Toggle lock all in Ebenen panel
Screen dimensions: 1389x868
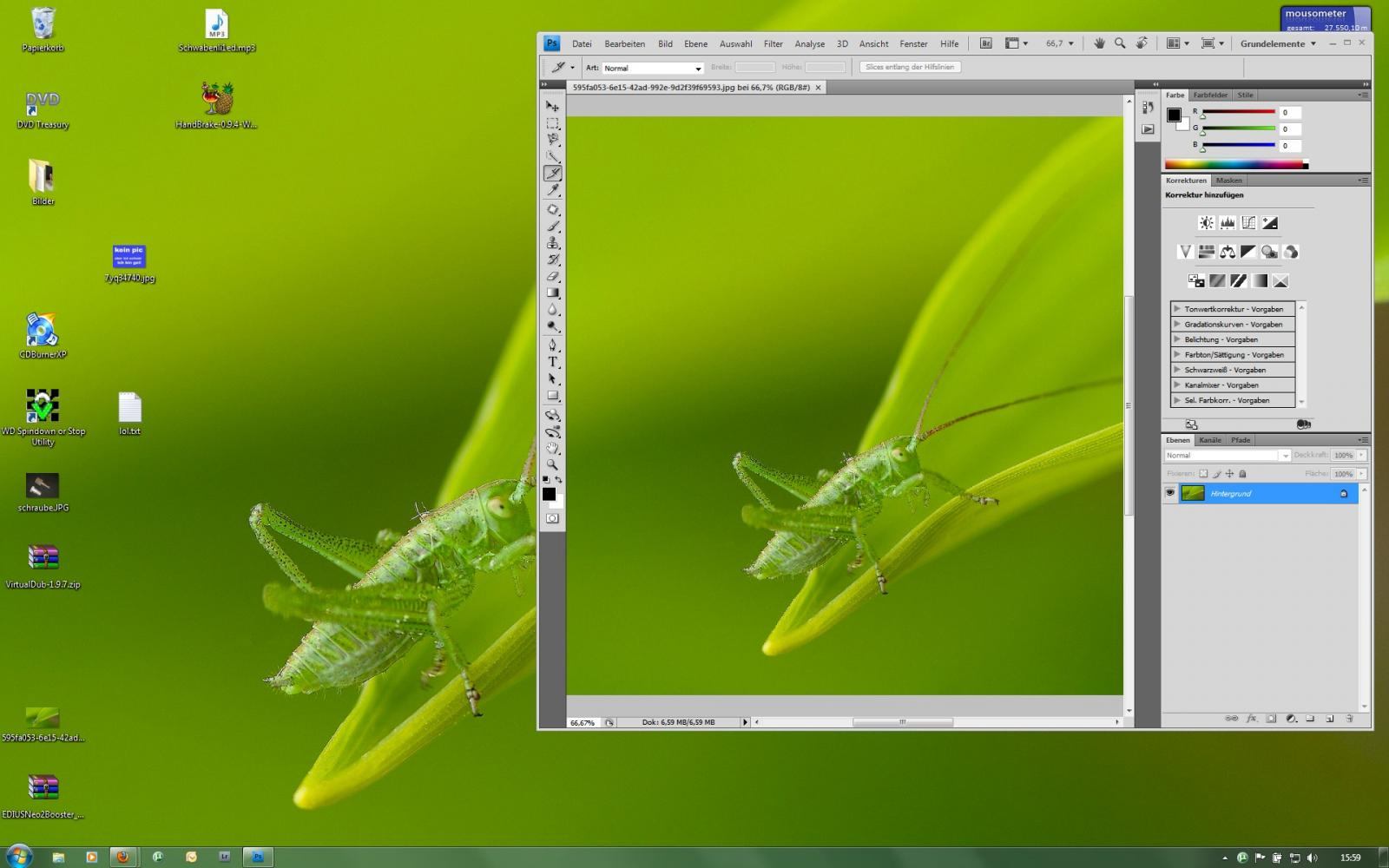click(1242, 474)
